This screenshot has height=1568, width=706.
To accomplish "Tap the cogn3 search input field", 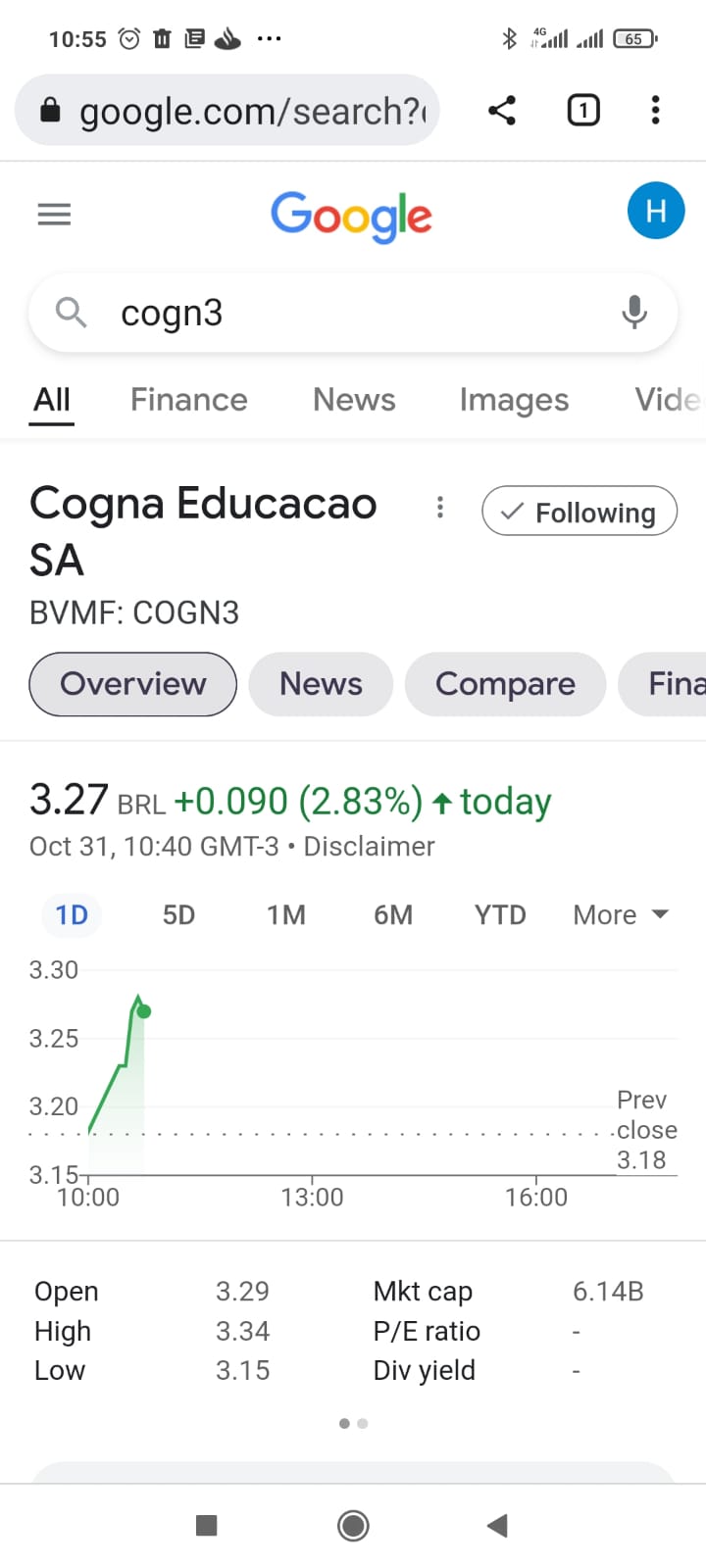I will pos(353,314).
